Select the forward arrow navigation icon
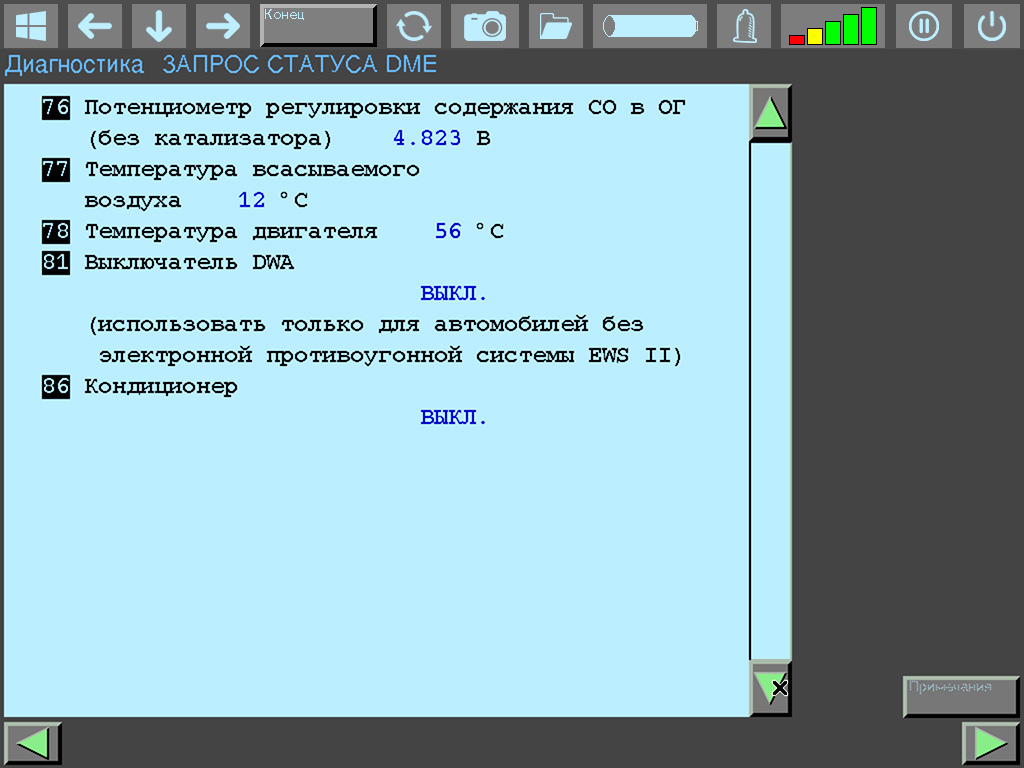 [x=222, y=25]
